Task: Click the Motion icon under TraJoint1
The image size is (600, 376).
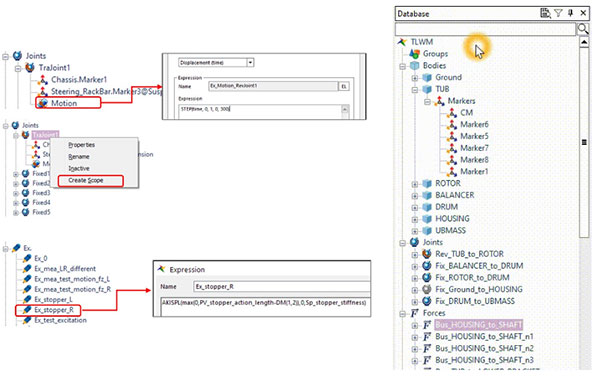Action: [x=43, y=103]
